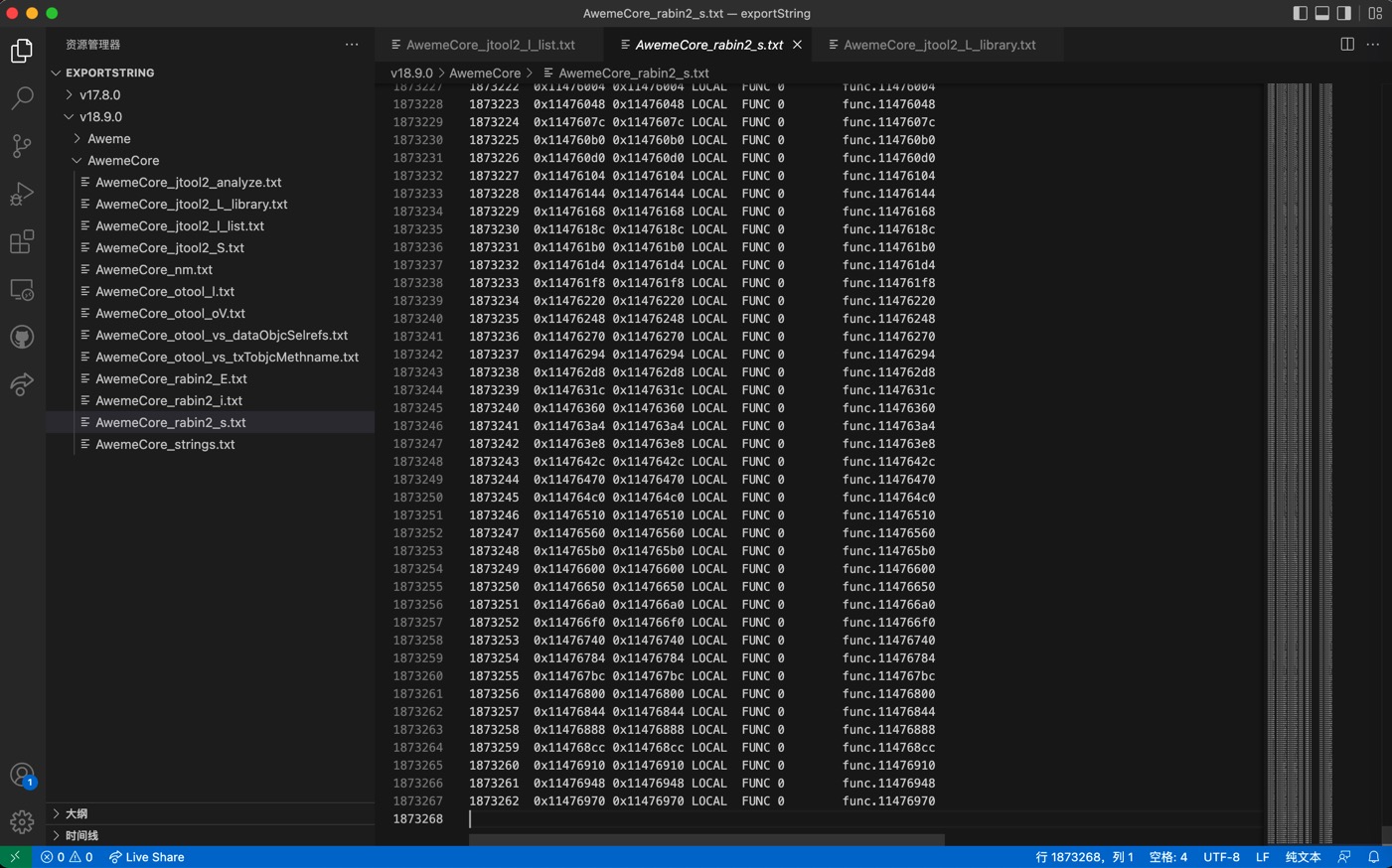Open the GitHub view icon
The width and height of the screenshot is (1392, 868).
click(22, 337)
